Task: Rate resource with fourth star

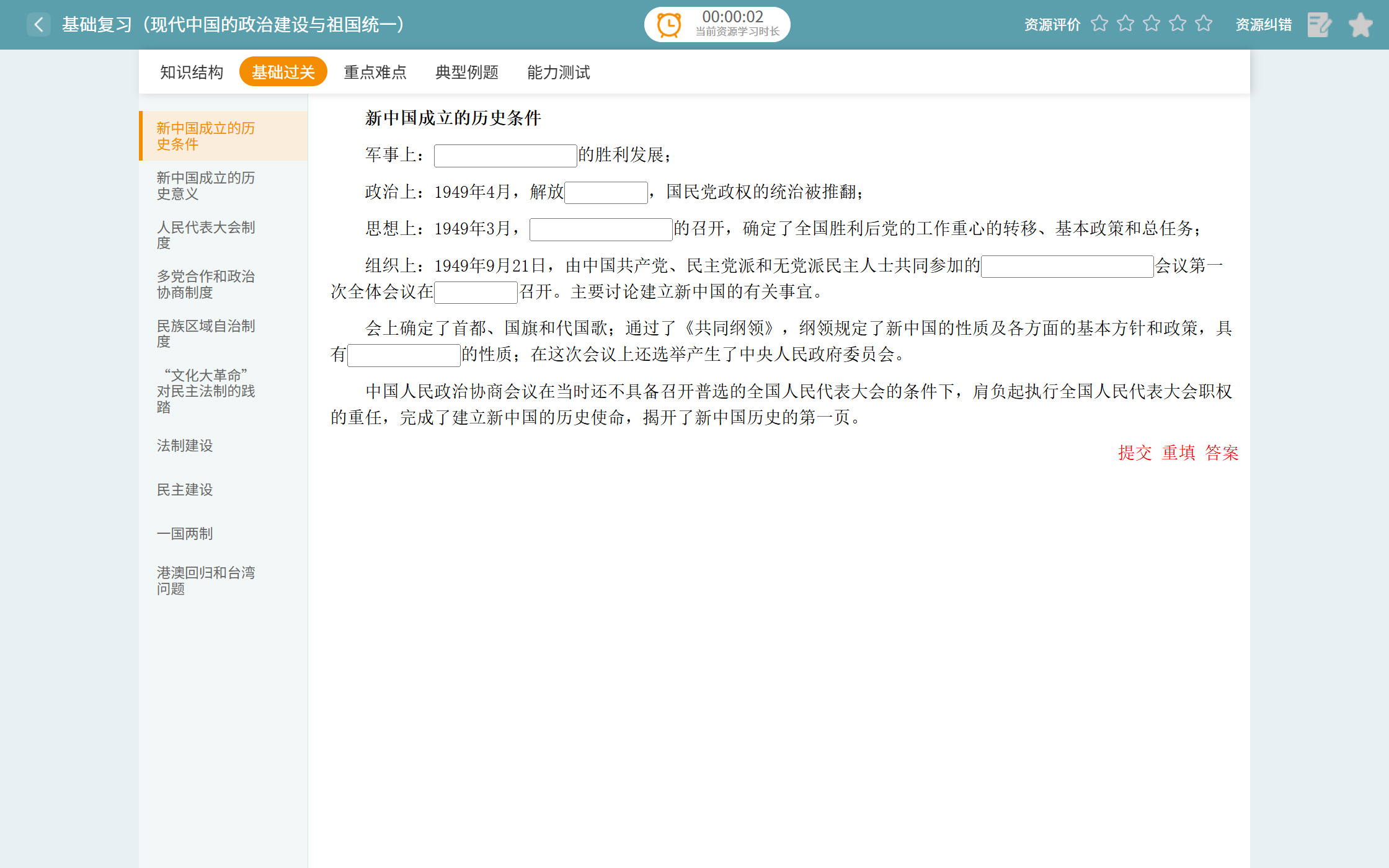Action: pyautogui.click(x=1178, y=24)
